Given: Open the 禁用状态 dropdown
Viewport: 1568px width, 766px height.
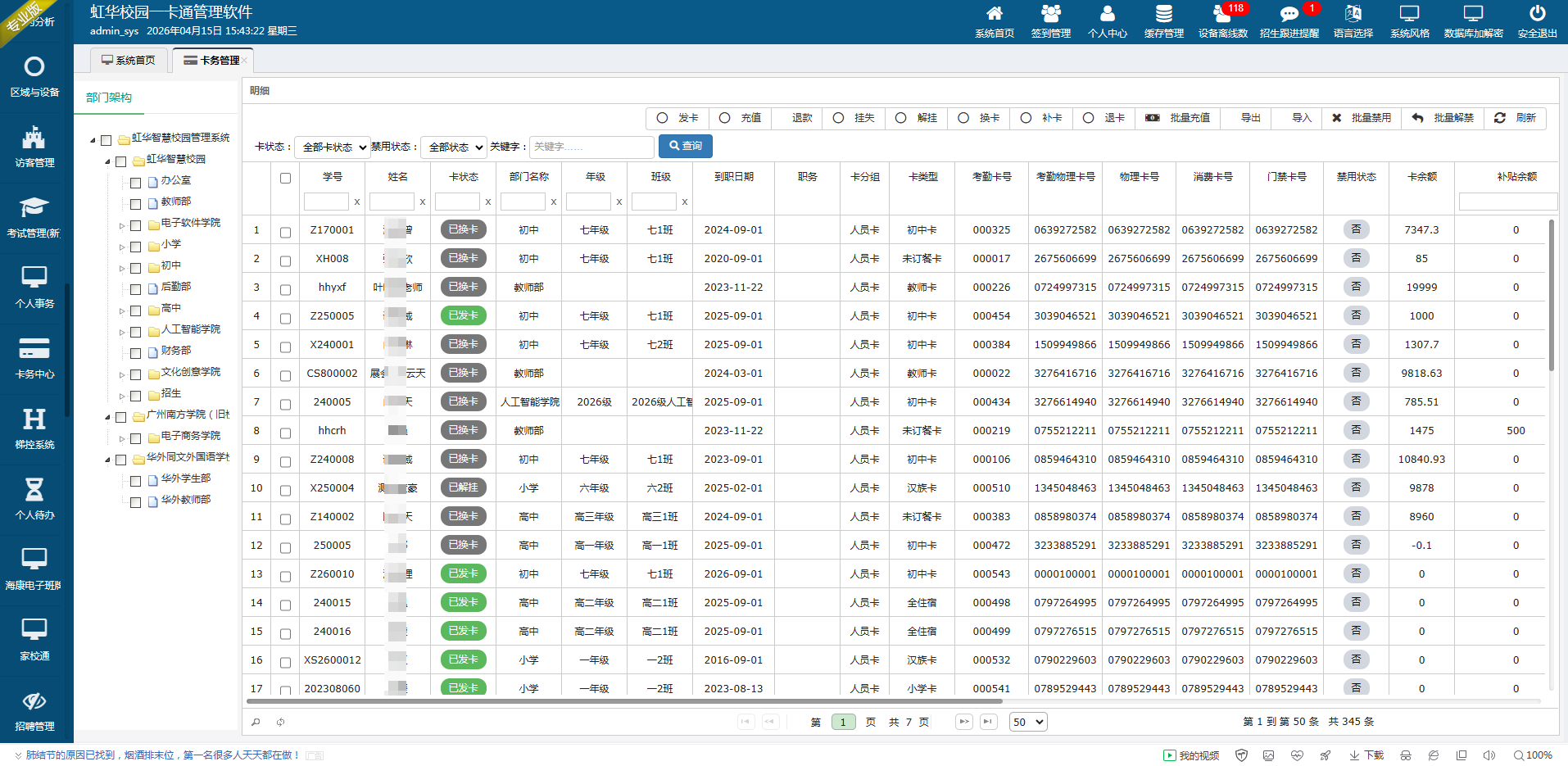Looking at the screenshot, I should pos(455,147).
